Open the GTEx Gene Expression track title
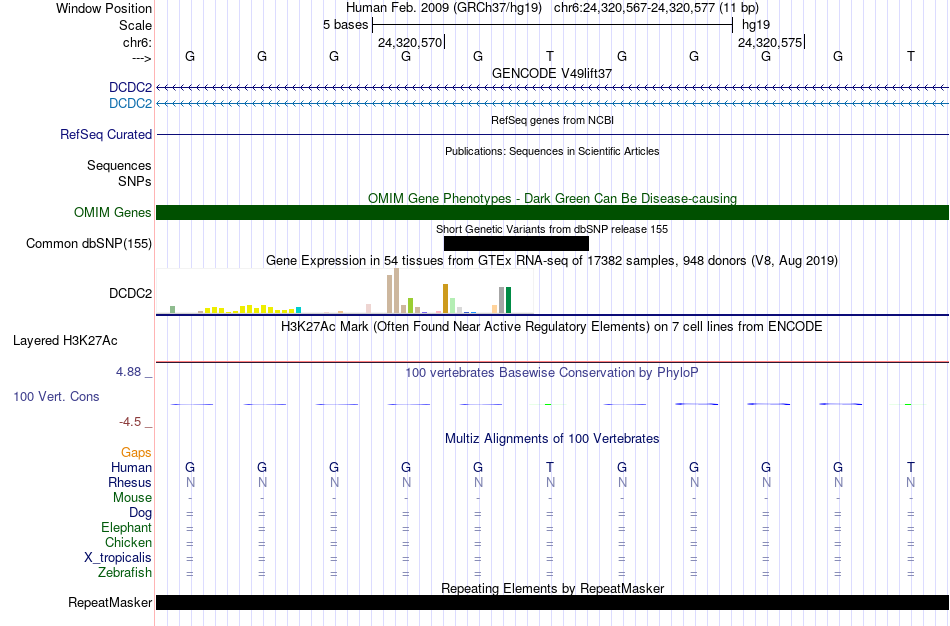950x626 pixels. click(552, 261)
